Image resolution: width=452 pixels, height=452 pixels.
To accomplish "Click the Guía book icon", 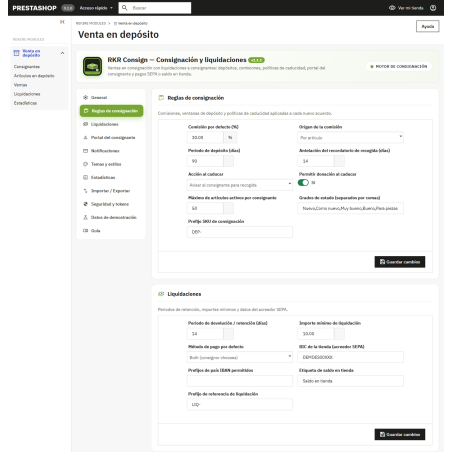I will click(x=85, y=231).
